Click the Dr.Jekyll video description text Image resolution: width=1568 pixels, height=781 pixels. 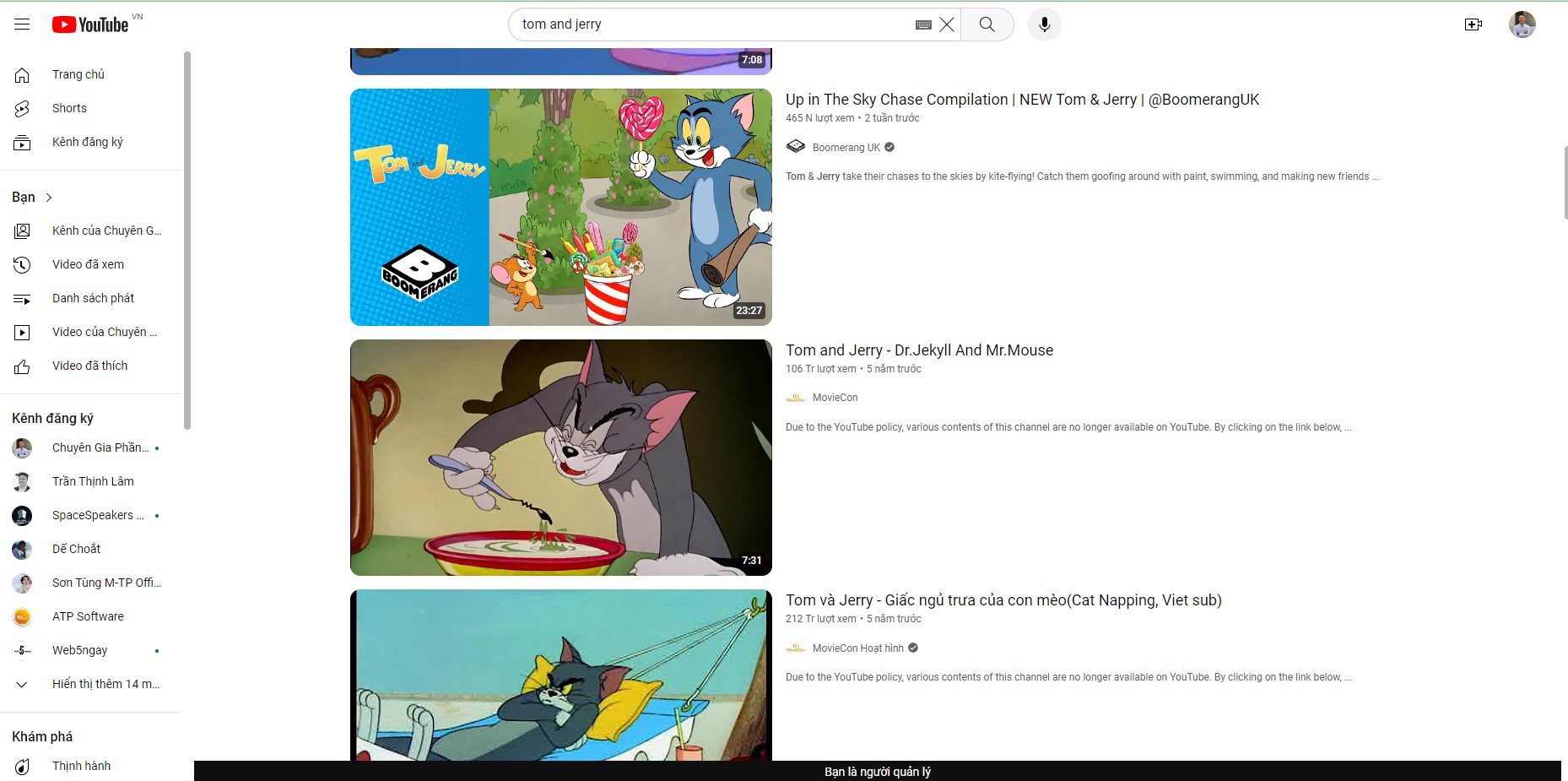tap(1068, 427)
